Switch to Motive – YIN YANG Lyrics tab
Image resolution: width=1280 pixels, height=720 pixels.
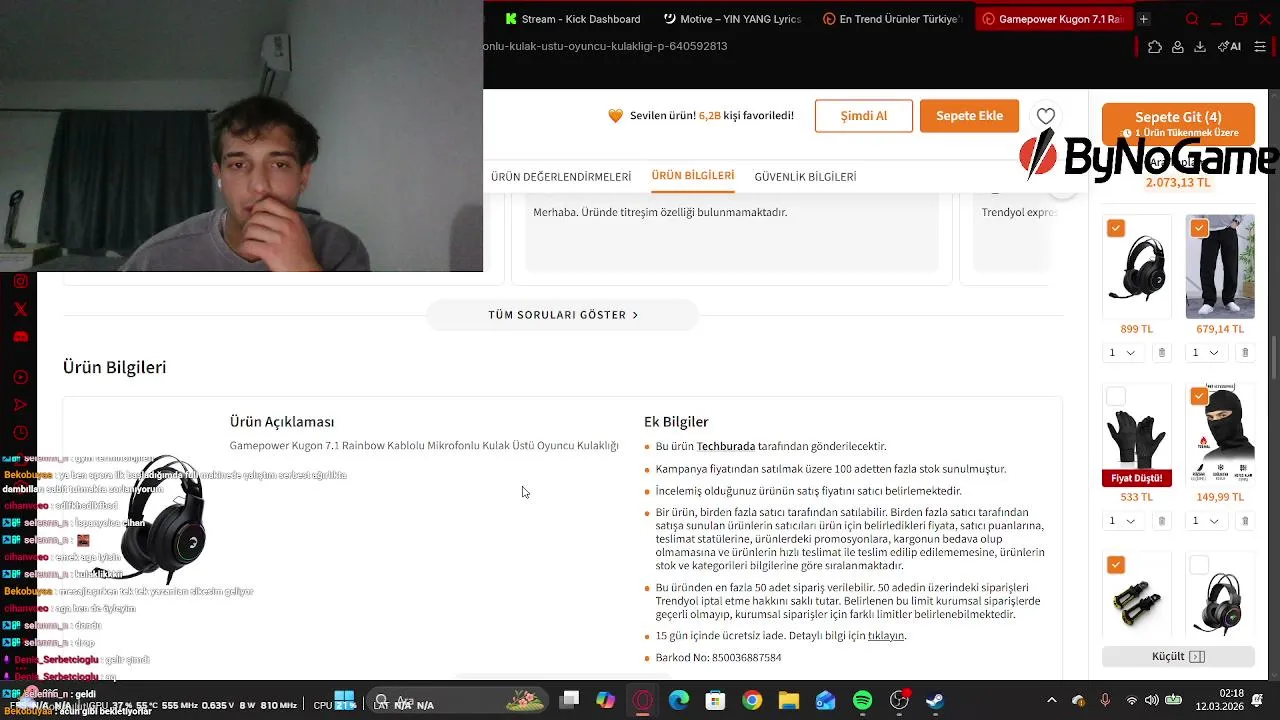point(732,19)
